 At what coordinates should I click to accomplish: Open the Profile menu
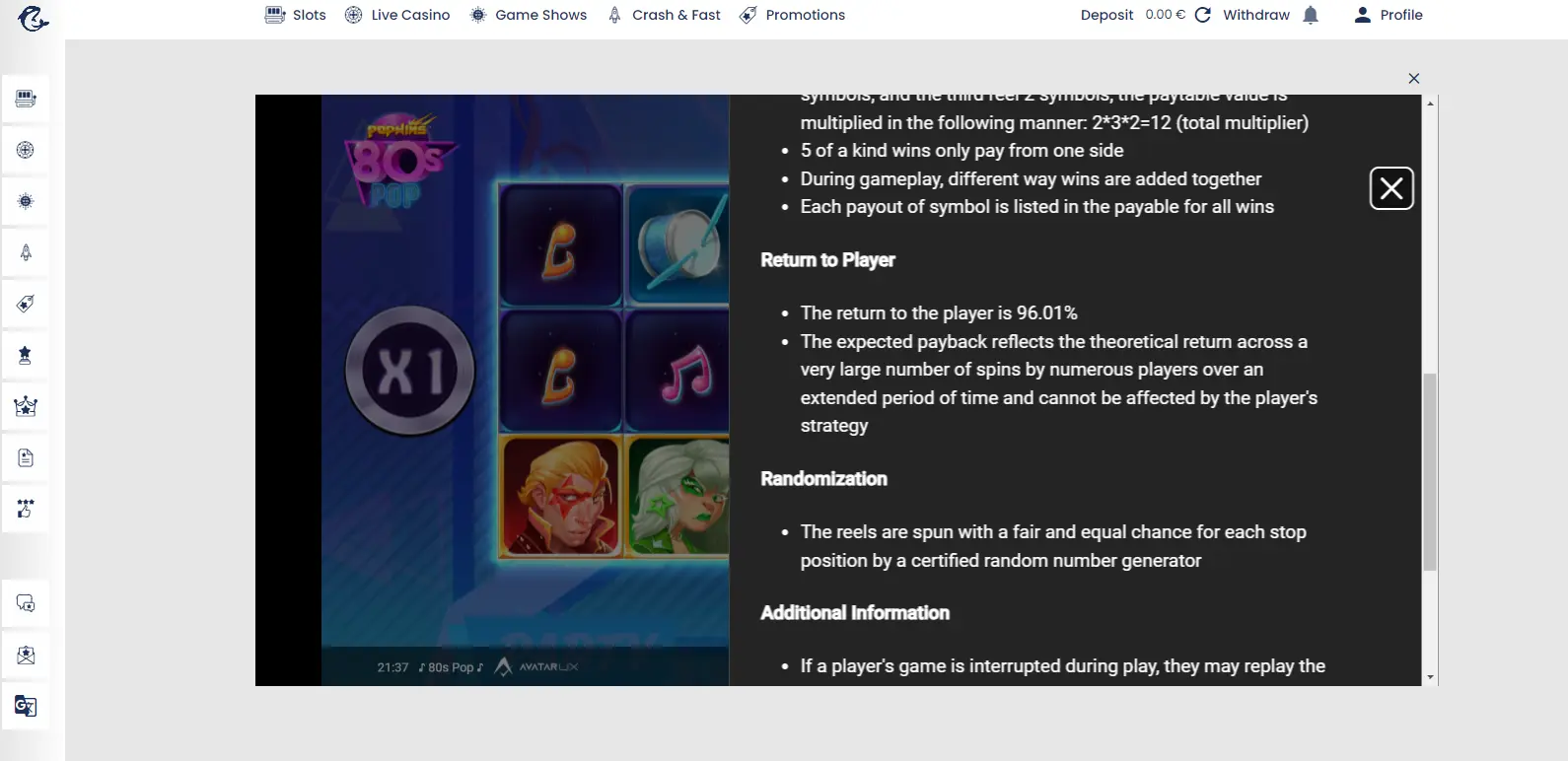point(1389,15)
